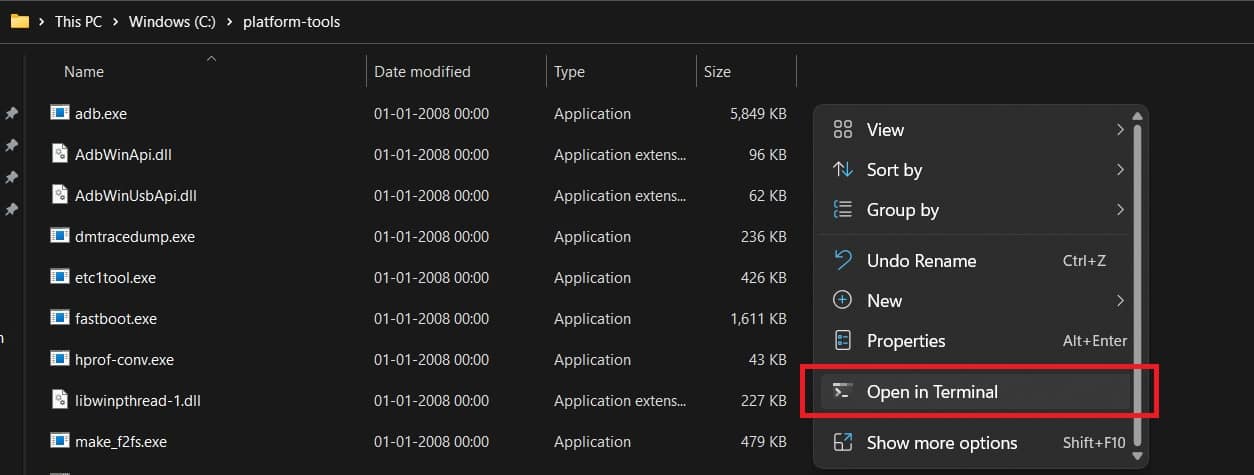Click the Open in Terminal icon

click(842, 392)
